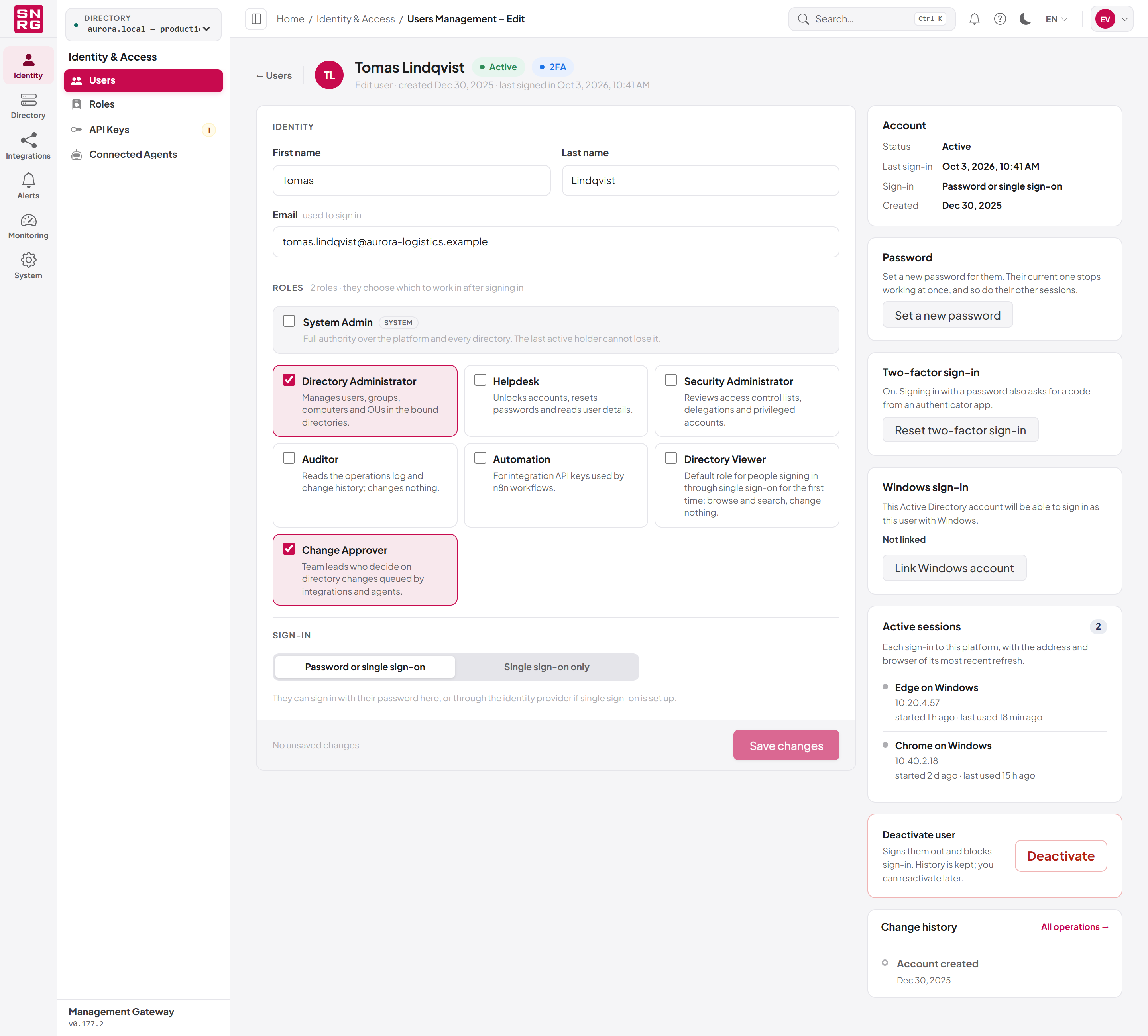Click the Connected Agents icon
This screenshot has width=1148, height=1036.
[x=76, y=155]
